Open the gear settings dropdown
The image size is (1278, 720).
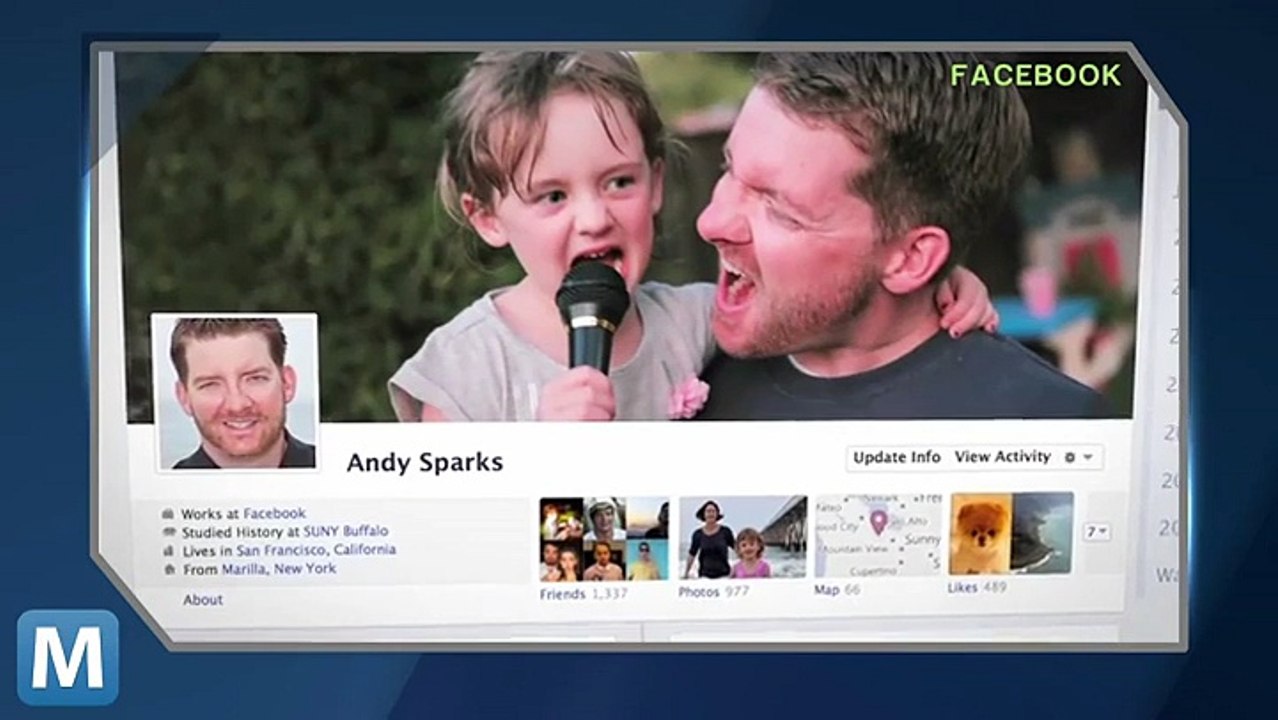pyautogui.click(x=1080, y=457)
